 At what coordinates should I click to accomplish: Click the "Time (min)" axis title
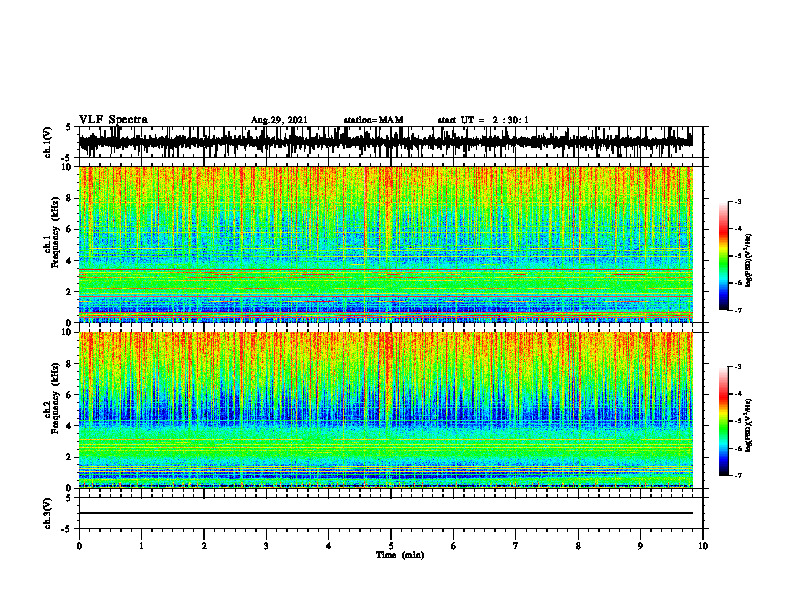point(400,555)
